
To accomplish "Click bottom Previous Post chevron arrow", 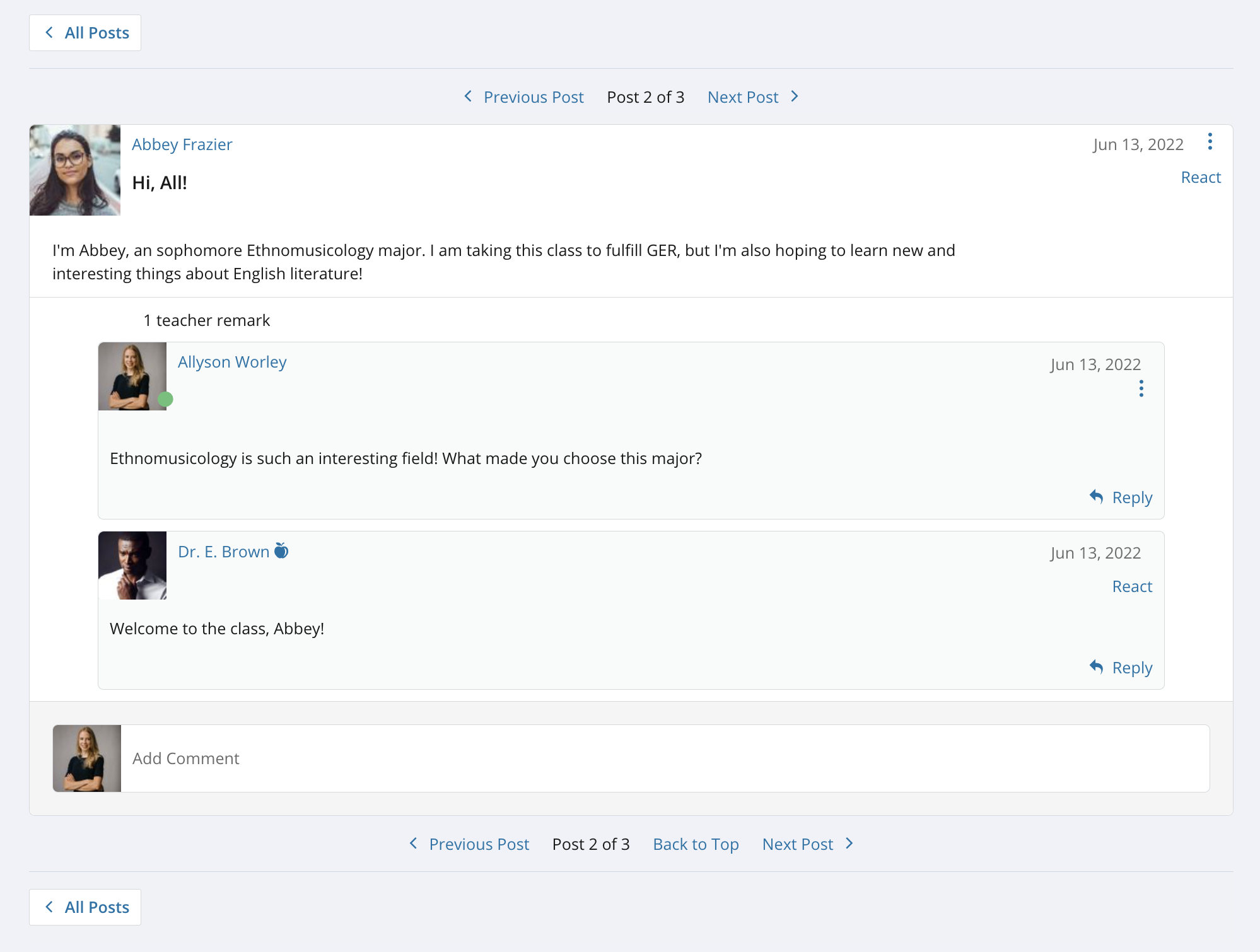I will click(414, 844).
